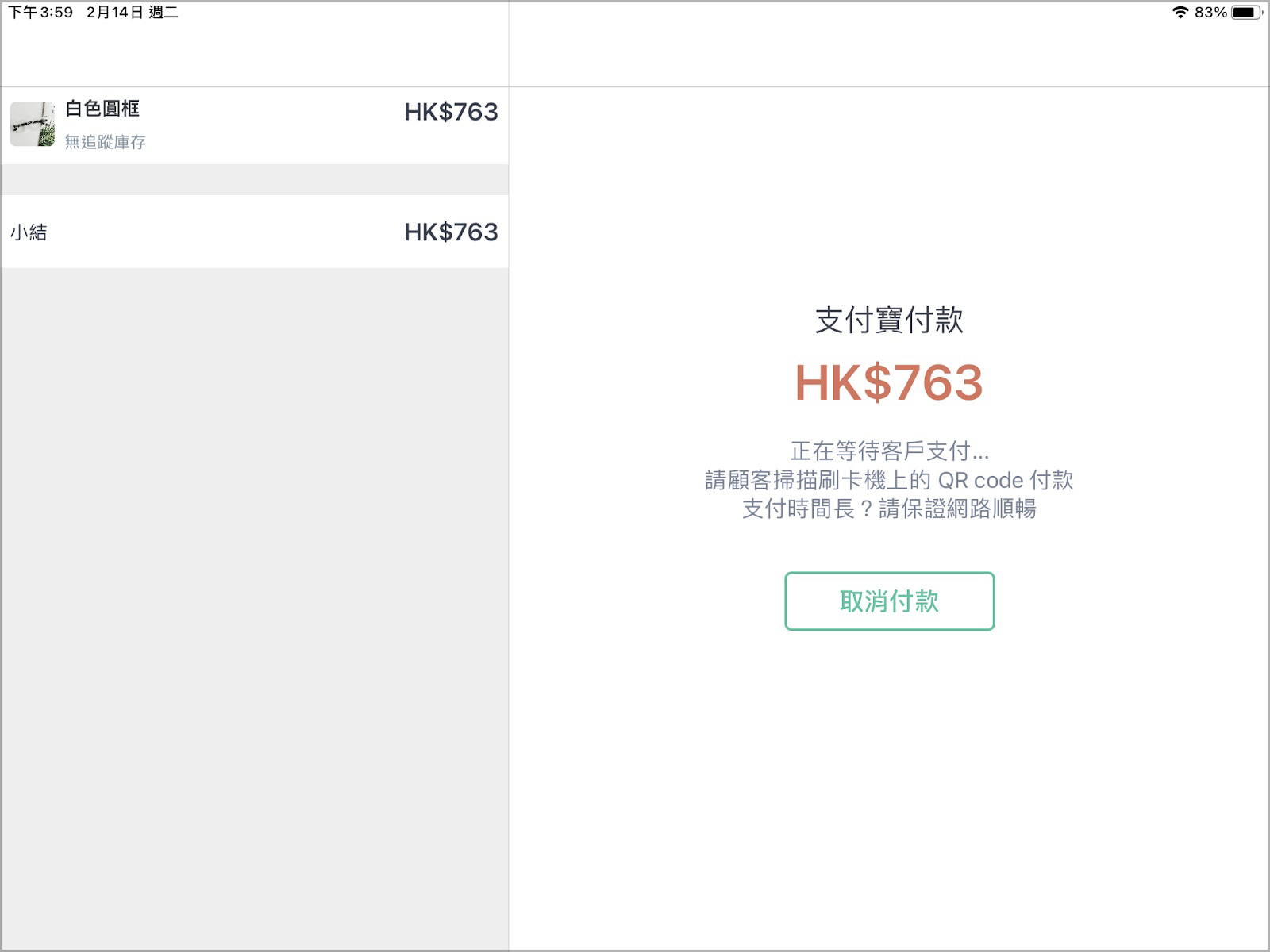Viewport: 1270px width, 952px height.
Task: Select the 小結 subtotal label
Action: pos(29,232)
